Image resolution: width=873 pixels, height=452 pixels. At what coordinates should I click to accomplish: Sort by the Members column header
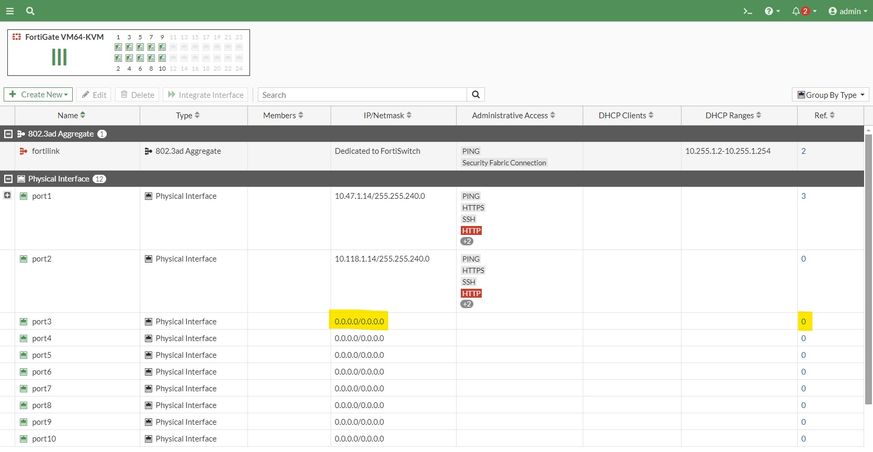pos(283,115)
